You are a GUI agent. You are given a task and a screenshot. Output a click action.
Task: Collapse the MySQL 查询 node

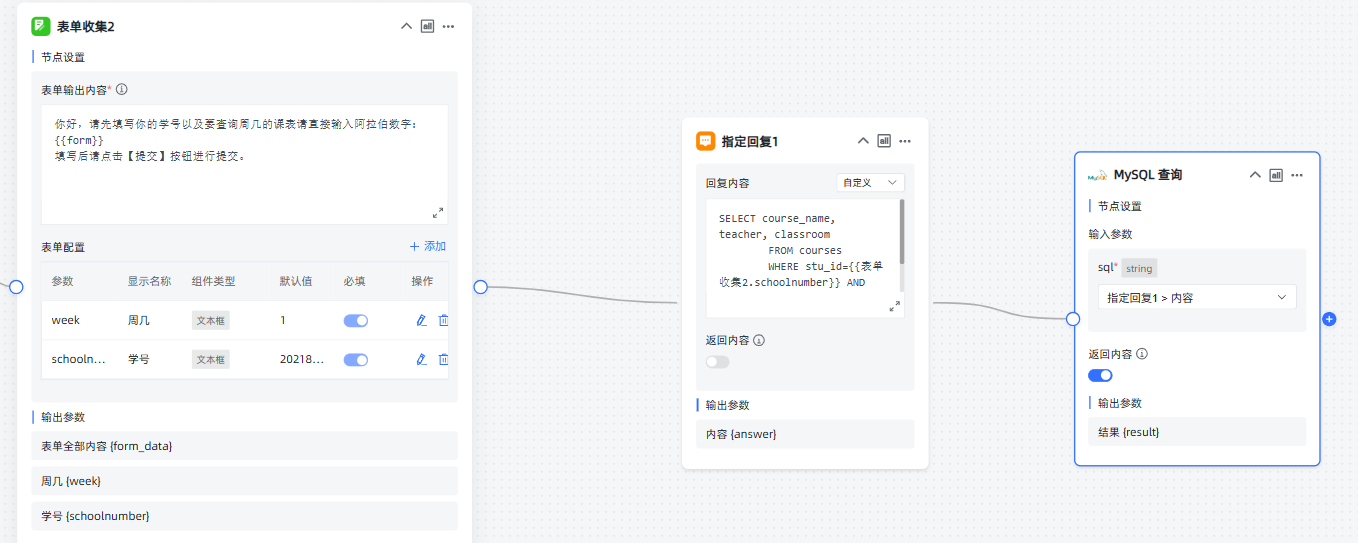(x=1256, y=175)
